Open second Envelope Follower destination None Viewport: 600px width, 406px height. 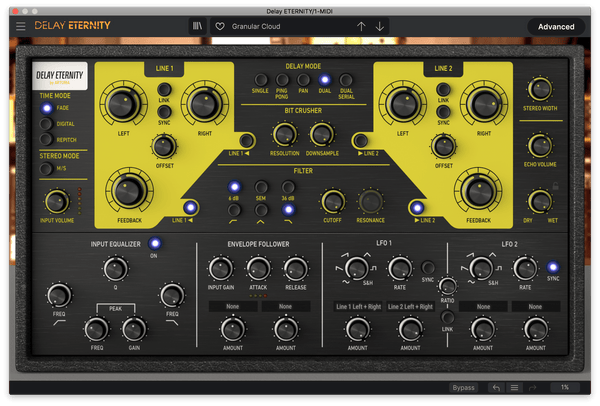tap(285, 307)
